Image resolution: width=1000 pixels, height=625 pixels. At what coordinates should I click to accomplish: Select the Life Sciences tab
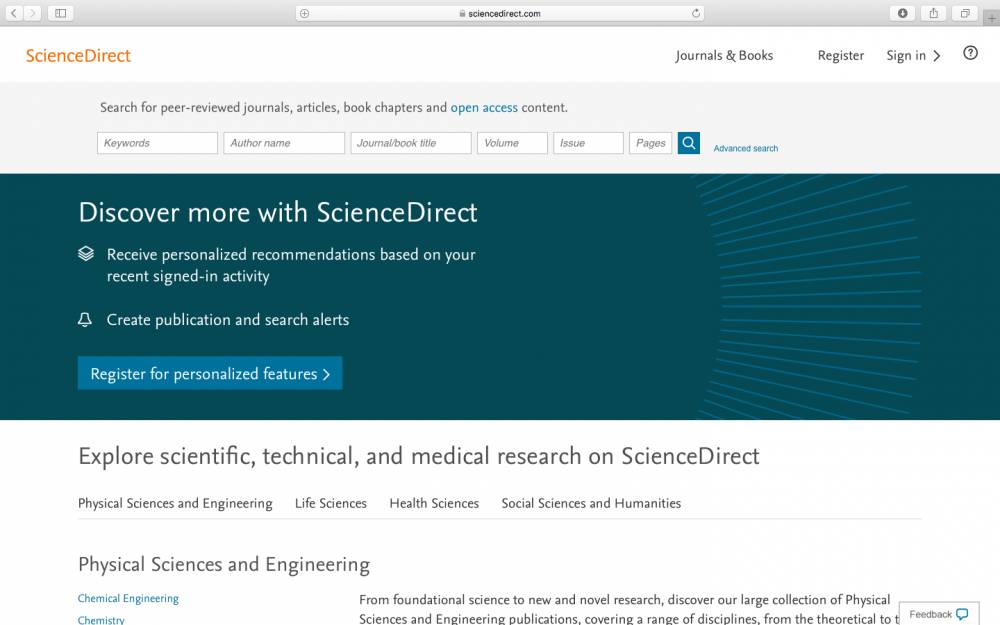coord(330,503)
